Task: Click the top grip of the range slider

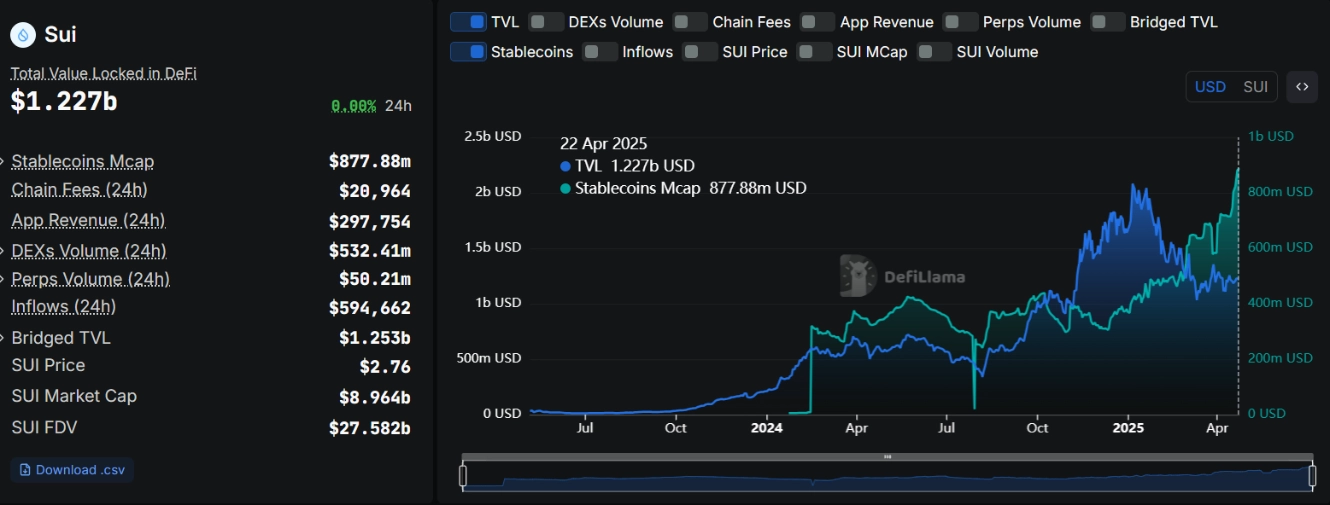Action: tap(887, 457)
